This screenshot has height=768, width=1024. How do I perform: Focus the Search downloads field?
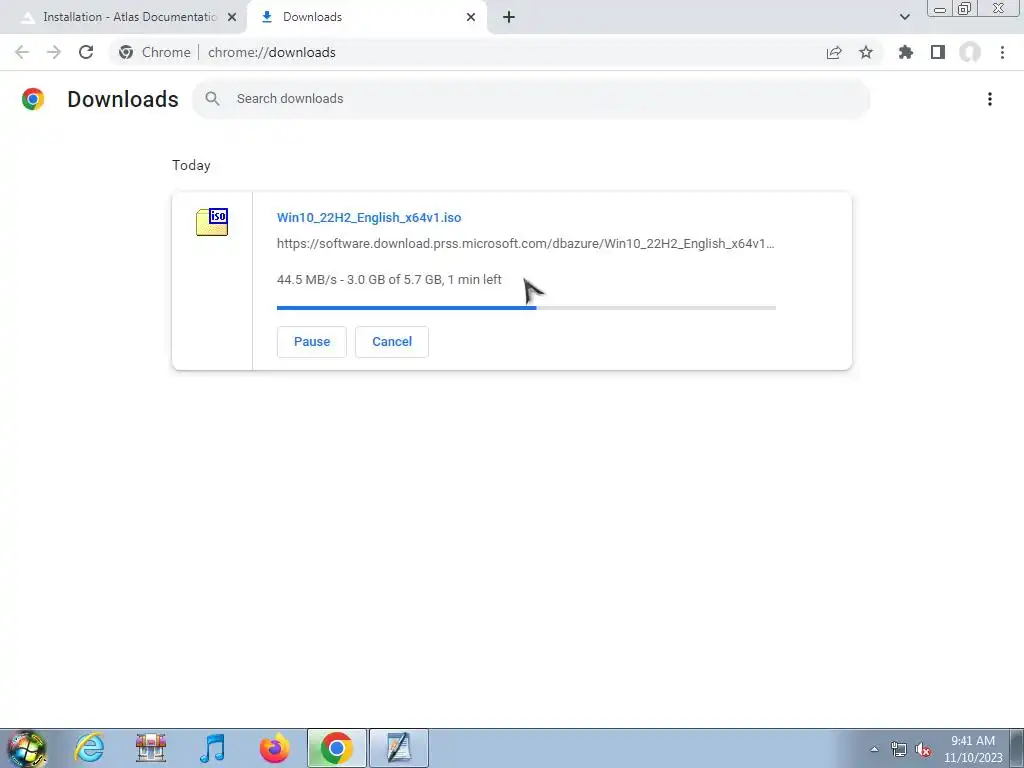pos(531,99)
